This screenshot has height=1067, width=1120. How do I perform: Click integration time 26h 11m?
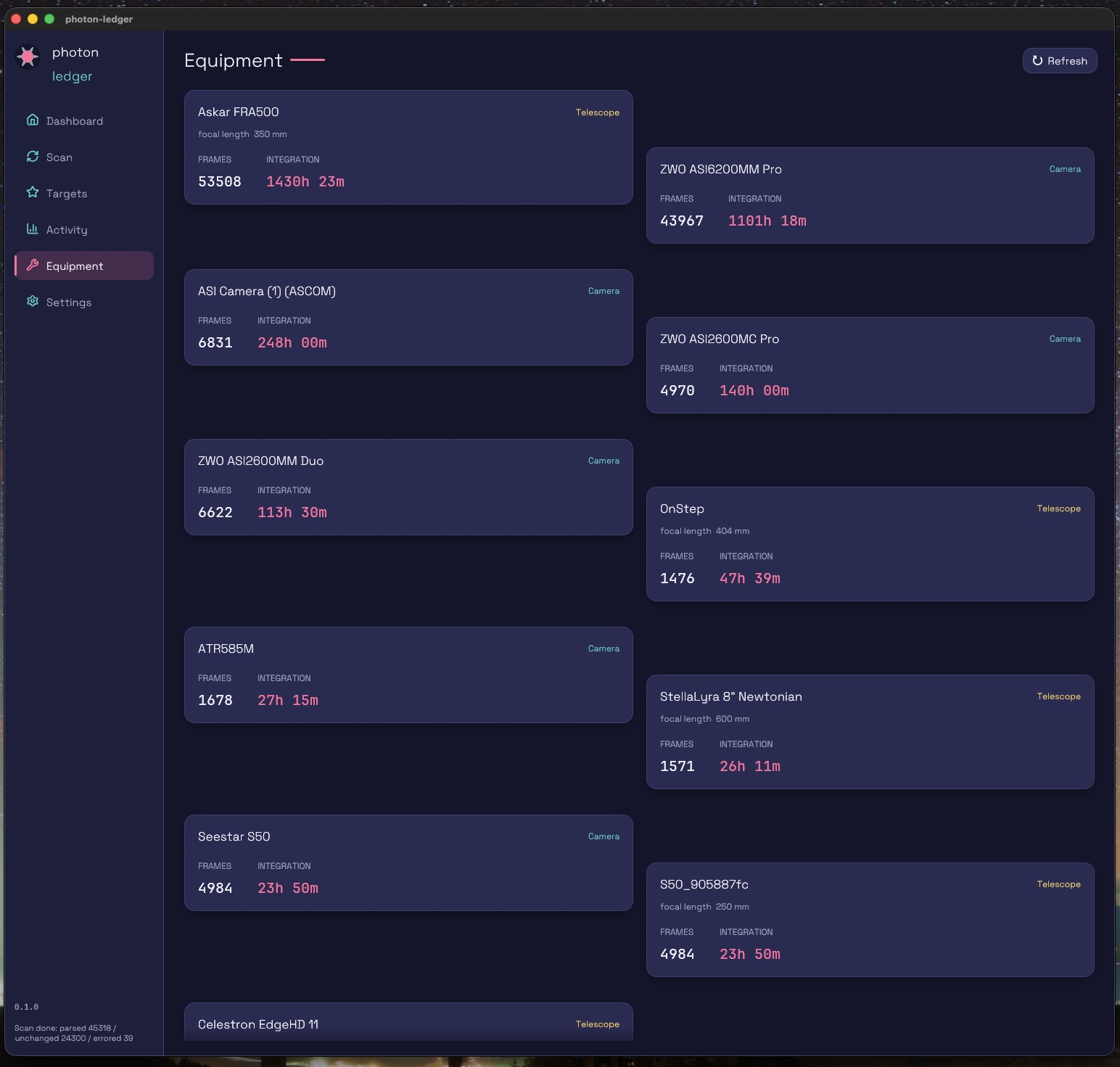[x=750, y=766]
